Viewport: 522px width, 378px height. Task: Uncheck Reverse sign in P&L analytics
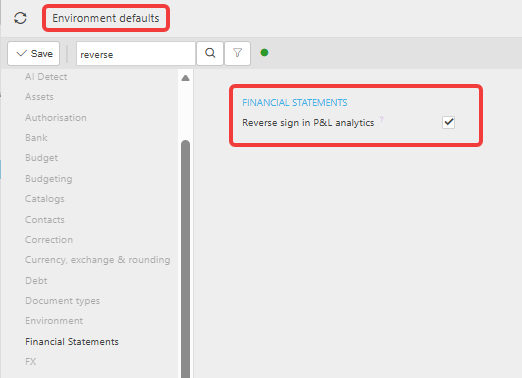[448, 122]
